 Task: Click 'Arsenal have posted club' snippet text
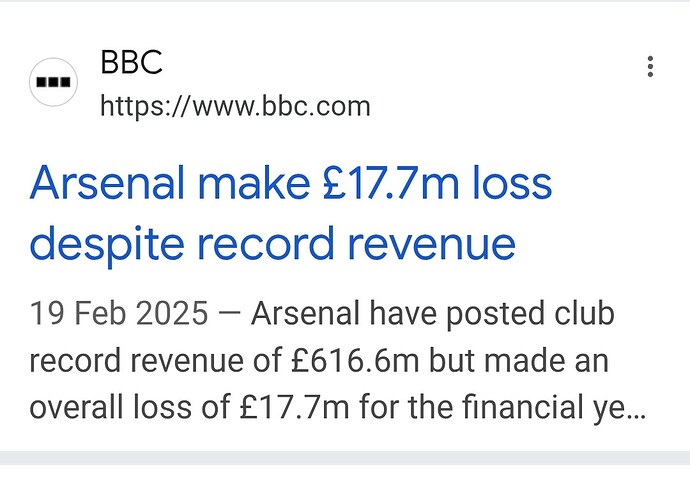(x=433, y=314)
